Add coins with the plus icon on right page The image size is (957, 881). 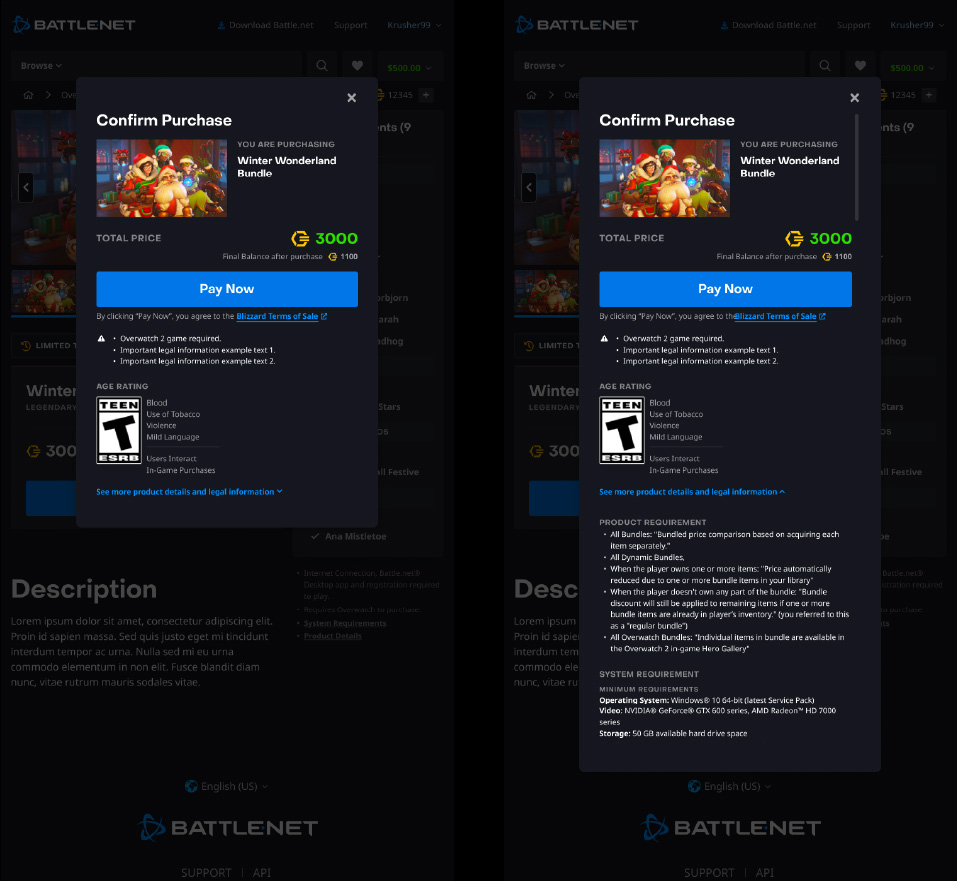pyautogui.click(x=929, y=95)
